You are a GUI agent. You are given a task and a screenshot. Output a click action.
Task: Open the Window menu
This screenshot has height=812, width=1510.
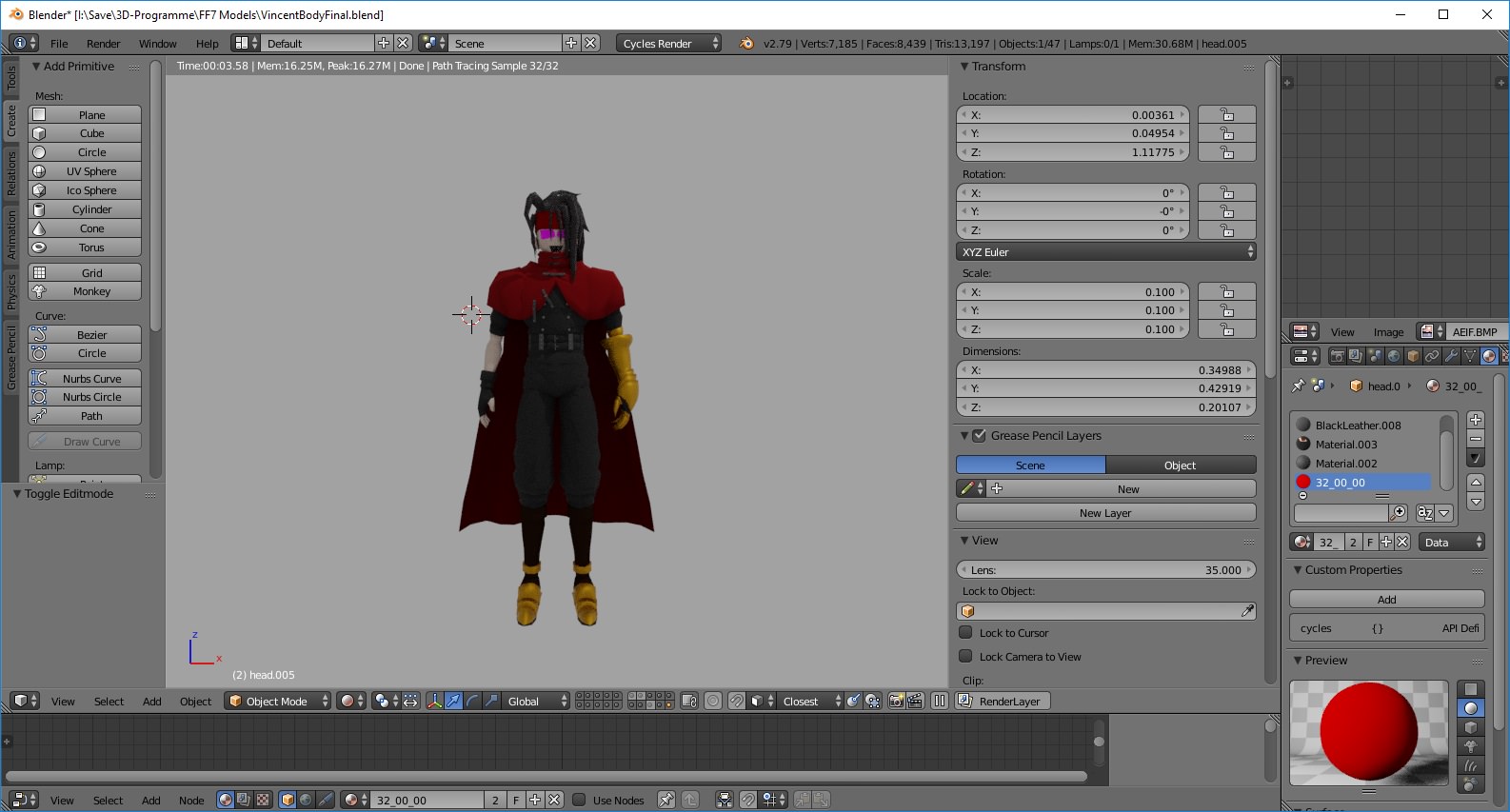(157, 44)
